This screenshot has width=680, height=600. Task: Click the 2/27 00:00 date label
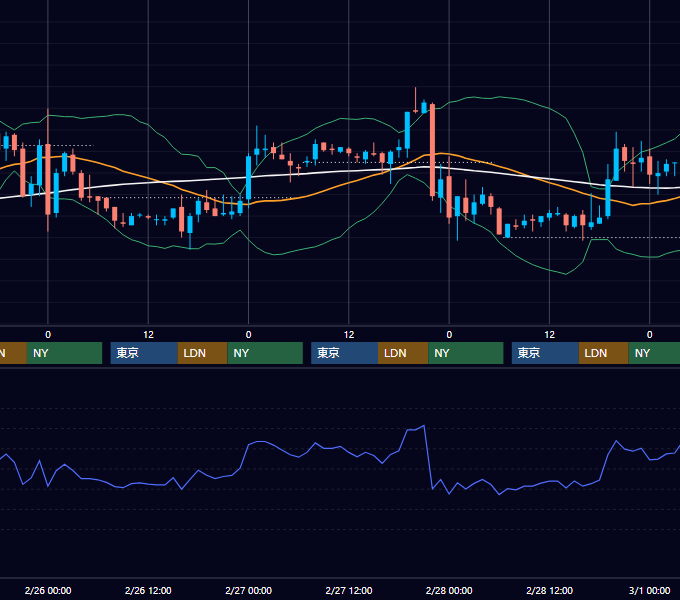point(248,590)
